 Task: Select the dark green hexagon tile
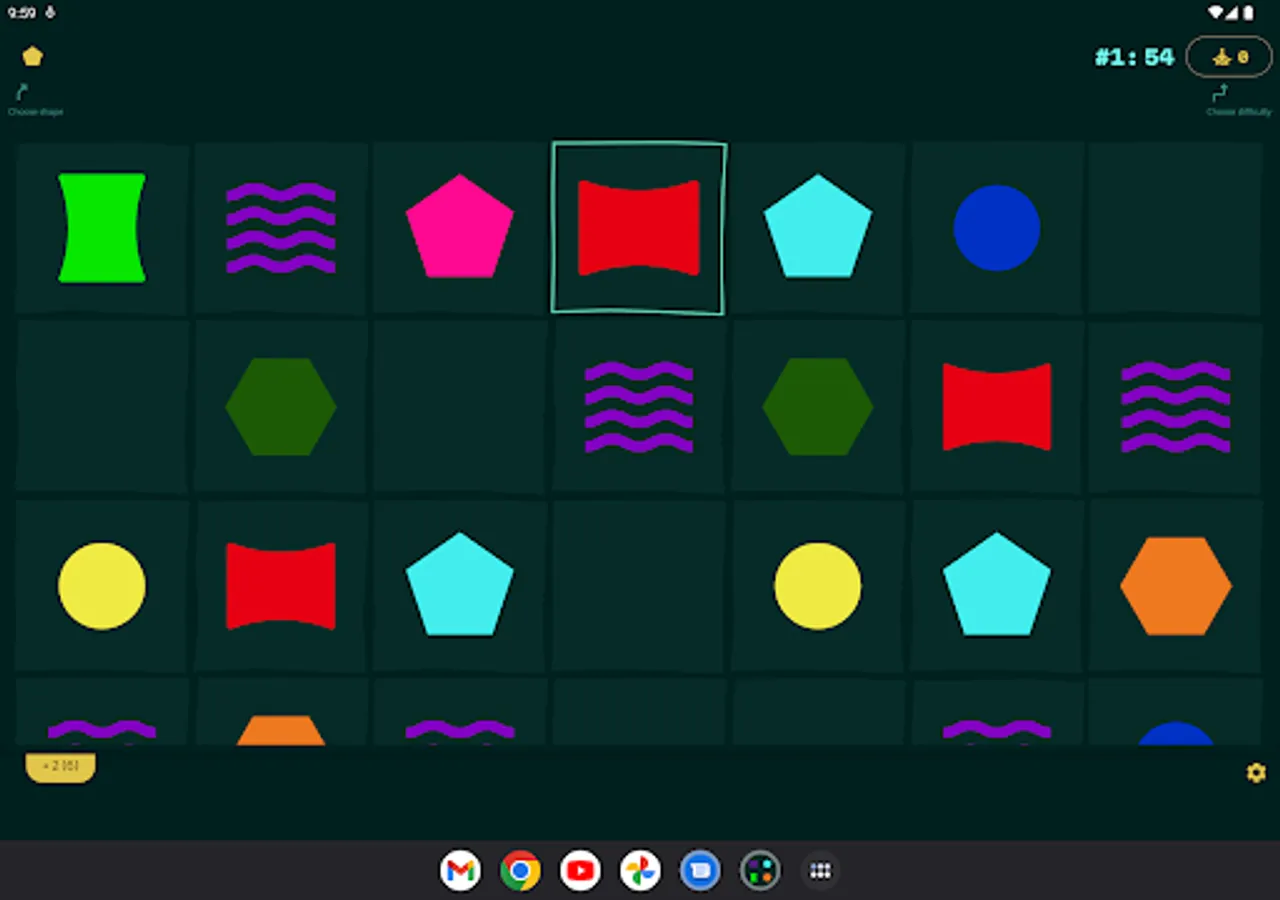(281, 406)
